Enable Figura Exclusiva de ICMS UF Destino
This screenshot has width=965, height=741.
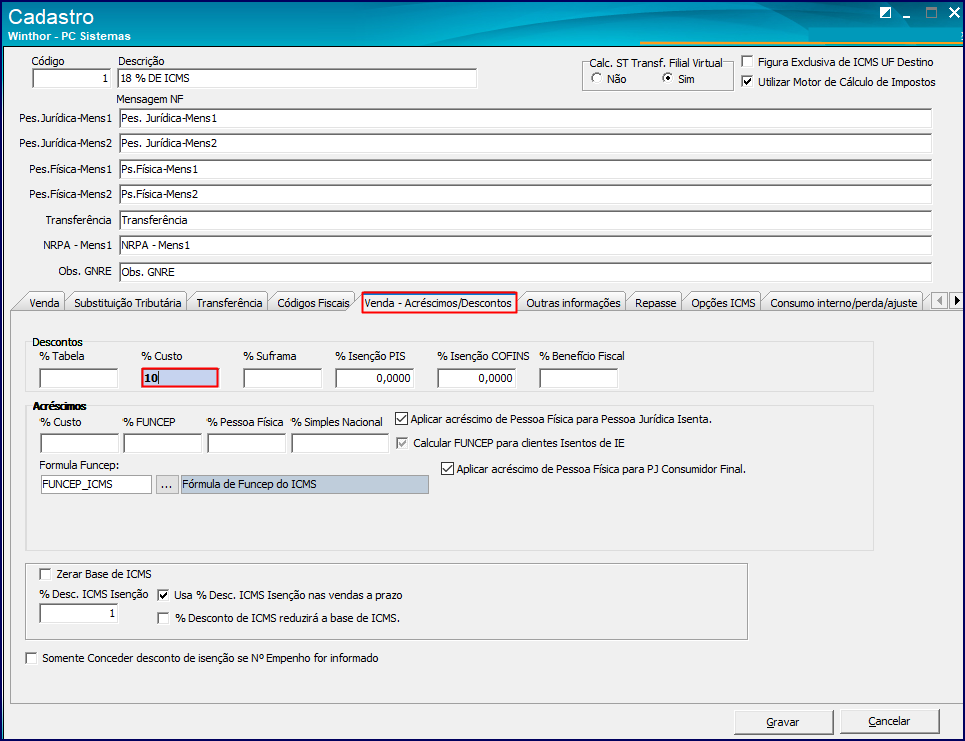tap(747, 62)
